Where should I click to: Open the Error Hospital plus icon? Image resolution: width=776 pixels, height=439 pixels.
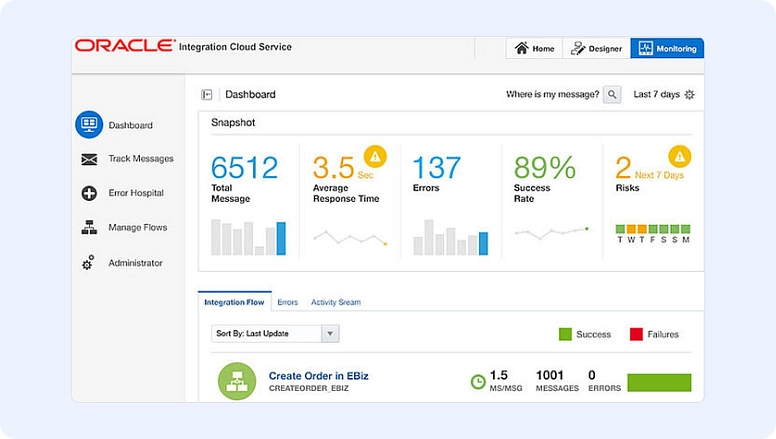[89, 193]
